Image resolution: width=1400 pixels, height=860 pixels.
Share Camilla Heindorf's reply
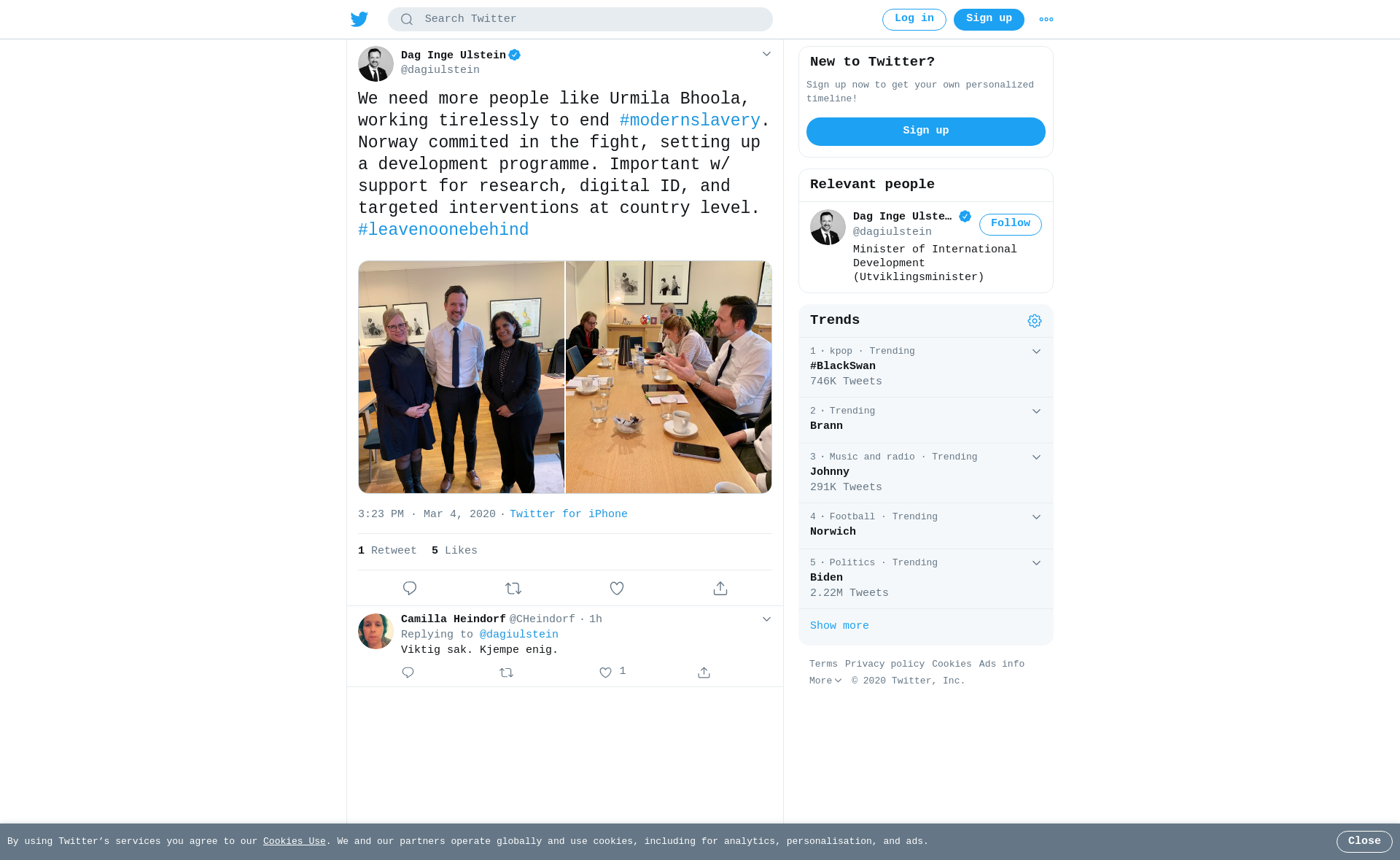(704, 673)
